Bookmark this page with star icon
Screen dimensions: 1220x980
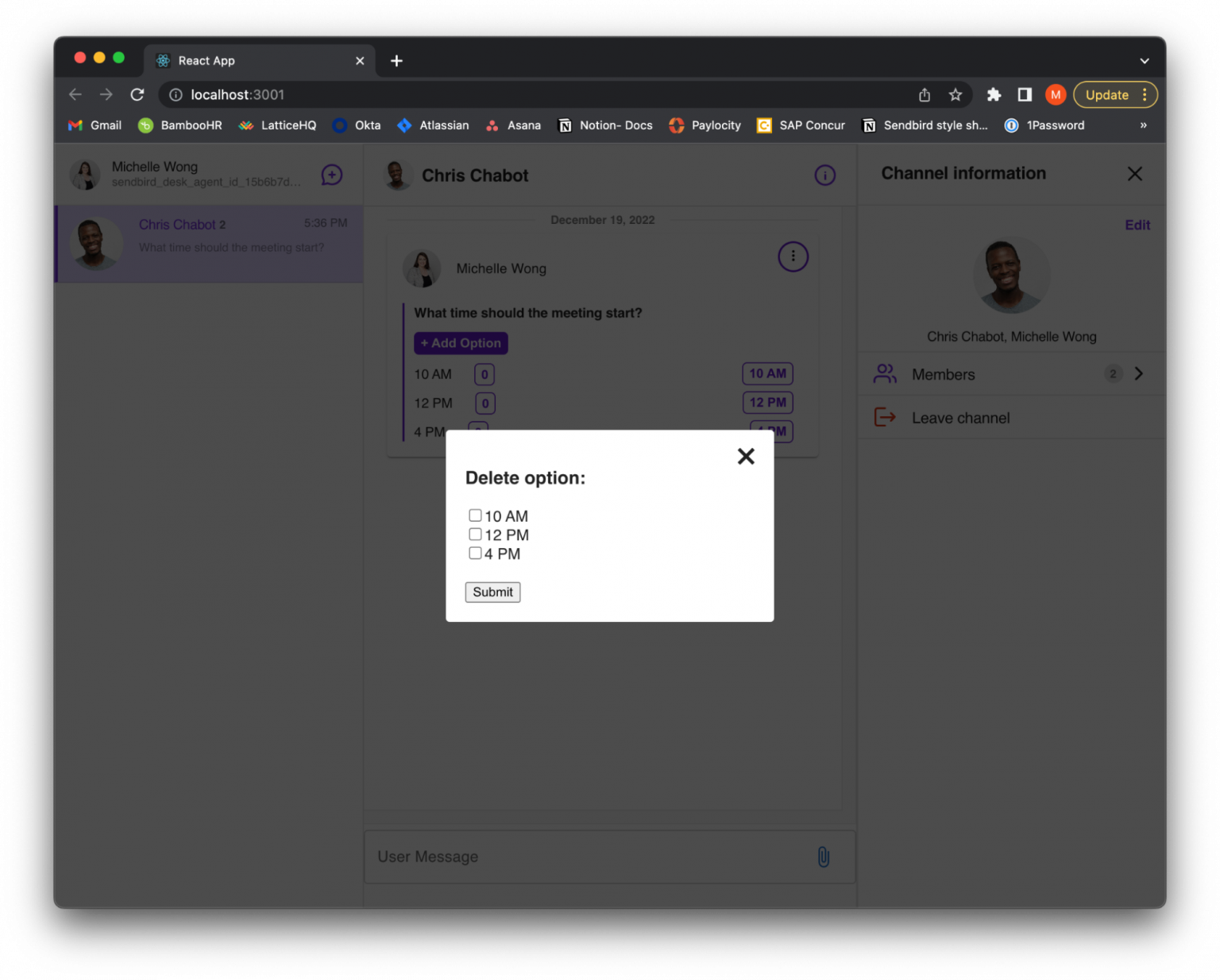956,95
